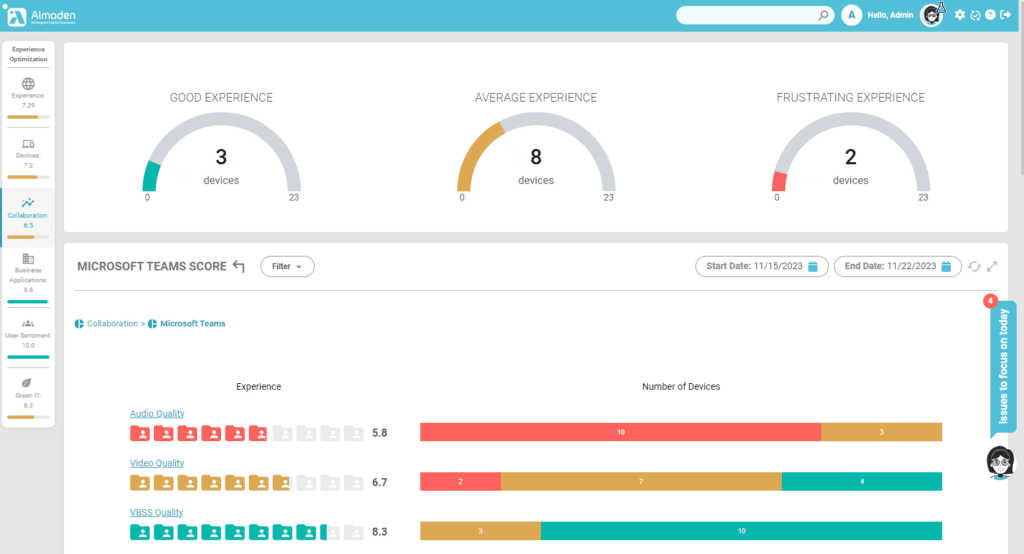Screen dimensions: 1024x554
Task: Open settings gear in header
Action: pyautogui.click(x=959, y=14)
